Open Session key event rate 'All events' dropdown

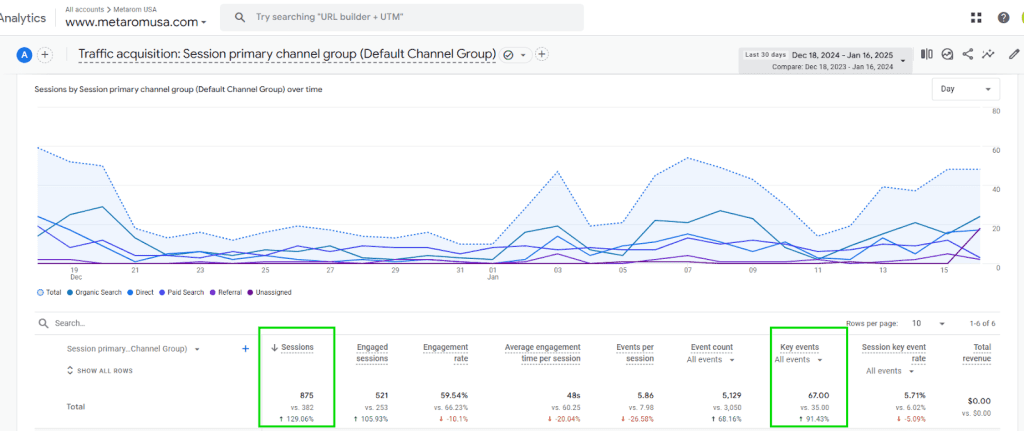coord(889,371)
